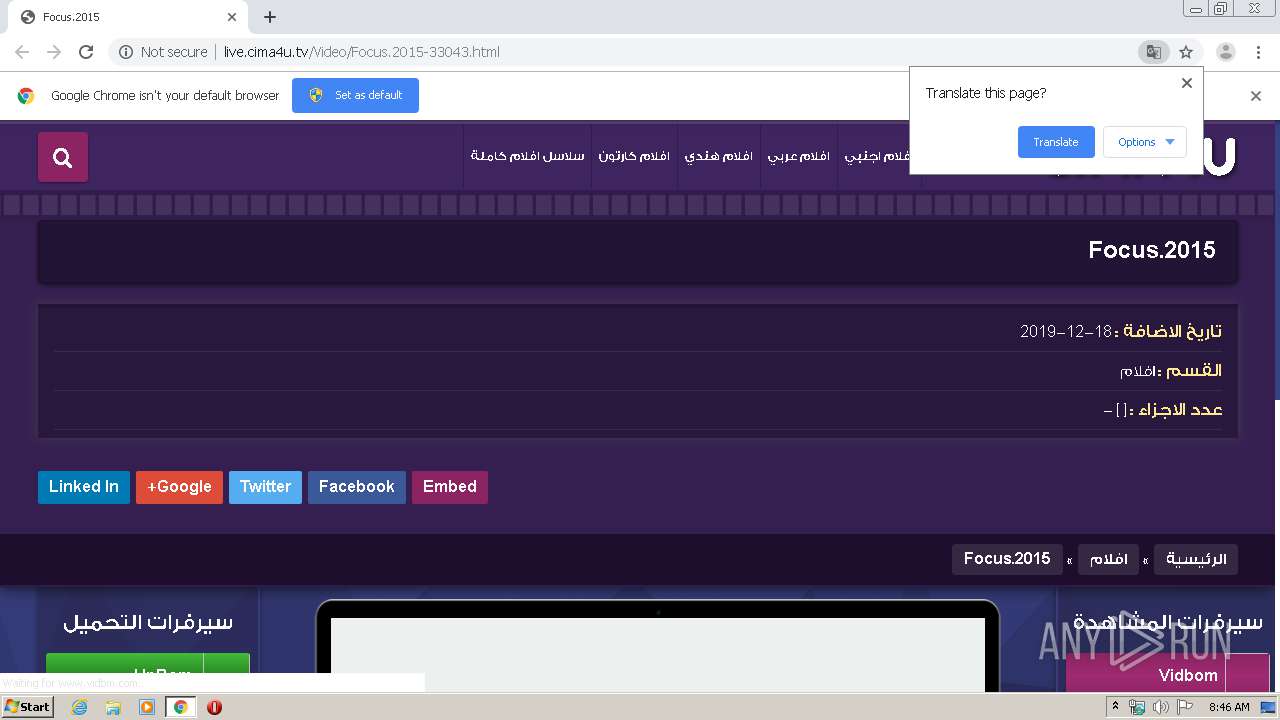Close the Translate this page popup
Image resolution: width=1280 pixels, height=720 pixels.
point(1187,83)
